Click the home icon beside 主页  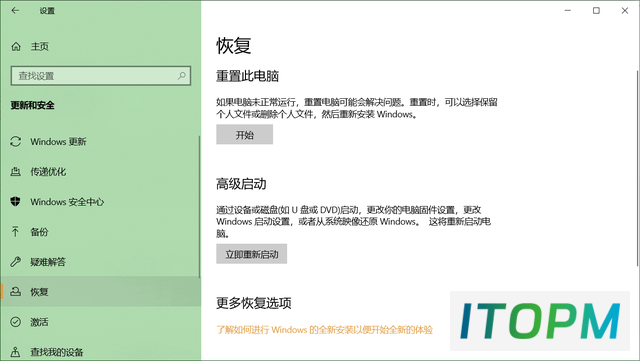[16, 47]
